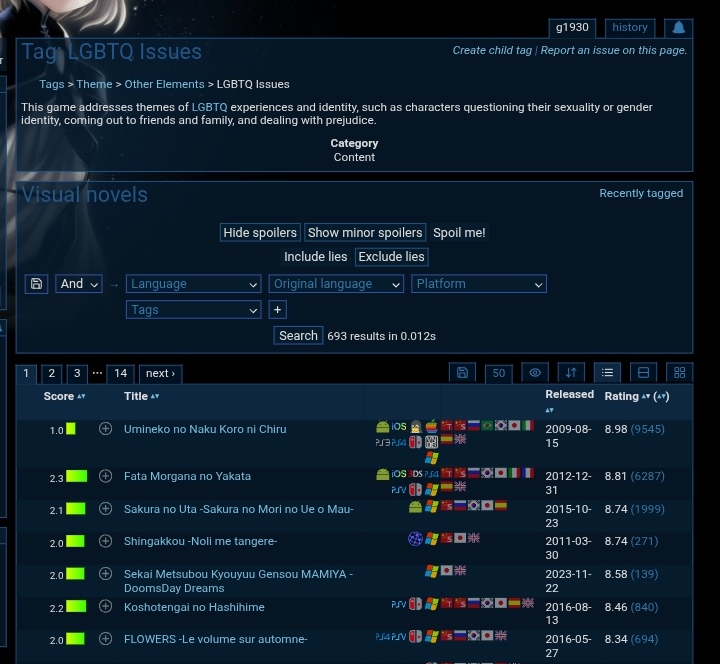Click Create child tag link
720x664 pixels.
click(x=492, y=50)
